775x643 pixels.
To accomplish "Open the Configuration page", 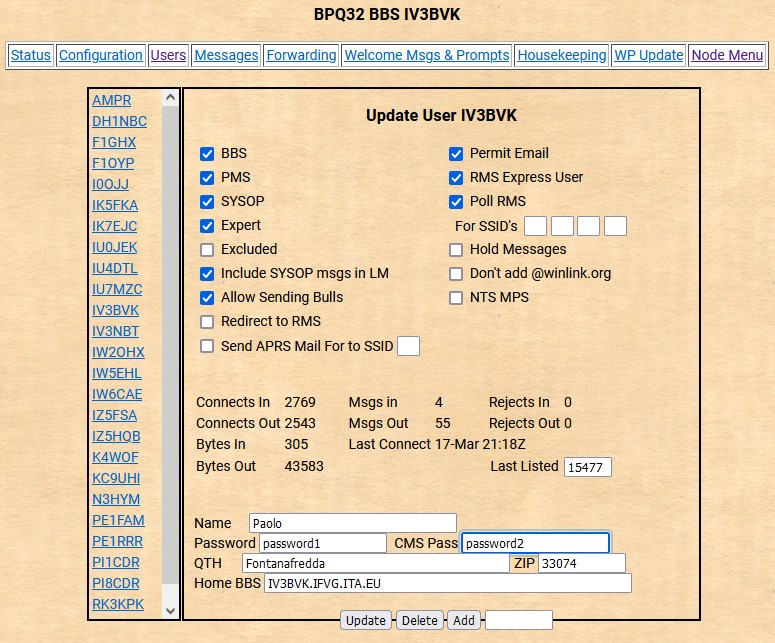I will [x=101, y=55].
